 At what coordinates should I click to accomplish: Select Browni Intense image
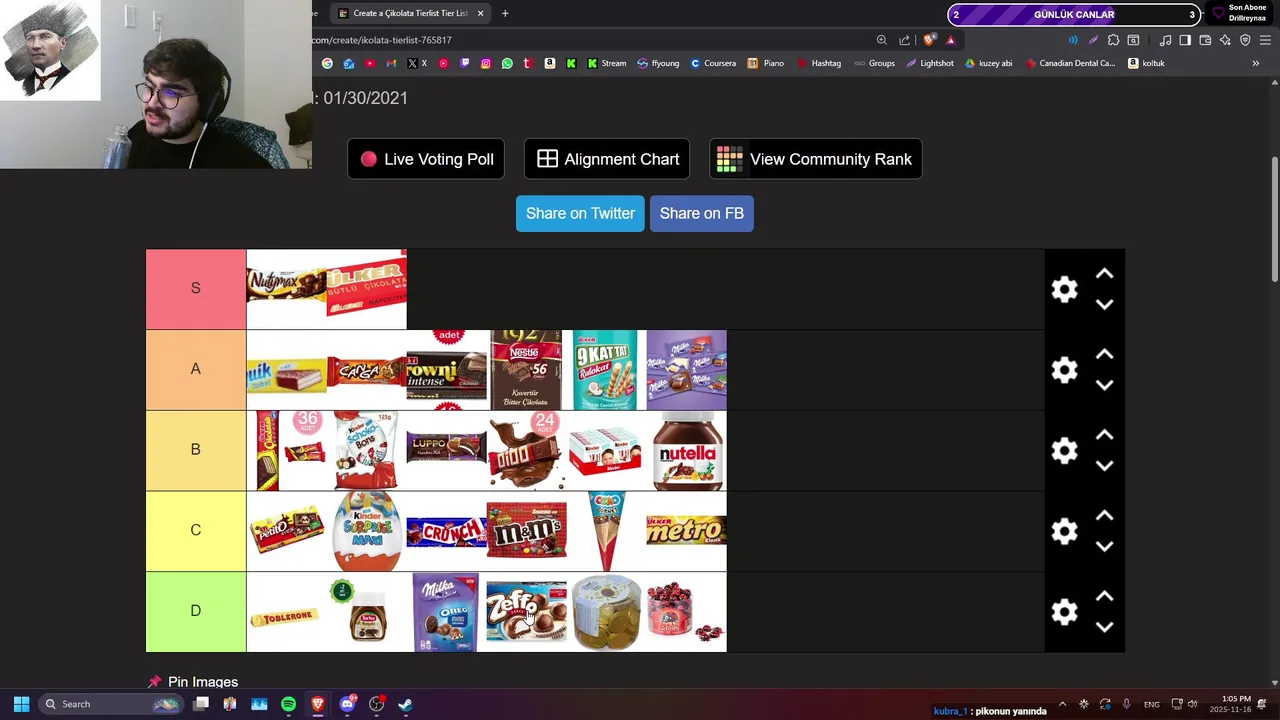(x=447, y=370)
